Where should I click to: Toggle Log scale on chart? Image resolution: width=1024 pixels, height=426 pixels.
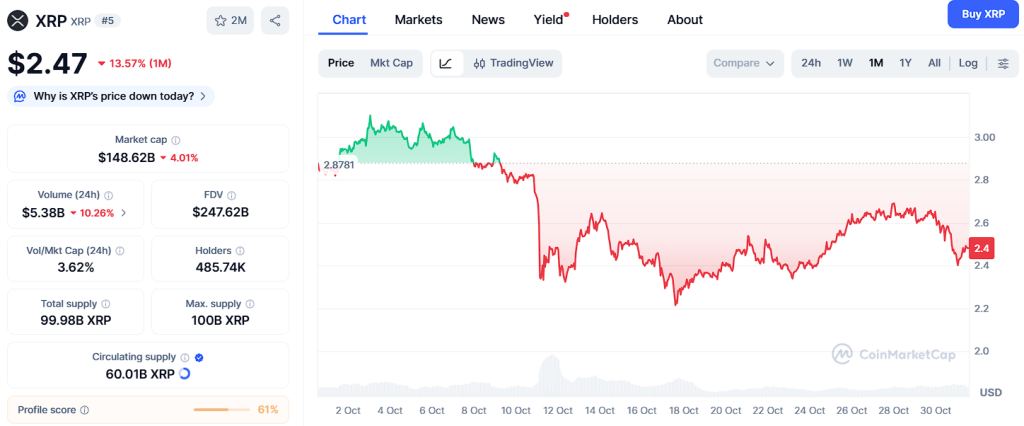[968, 63]
